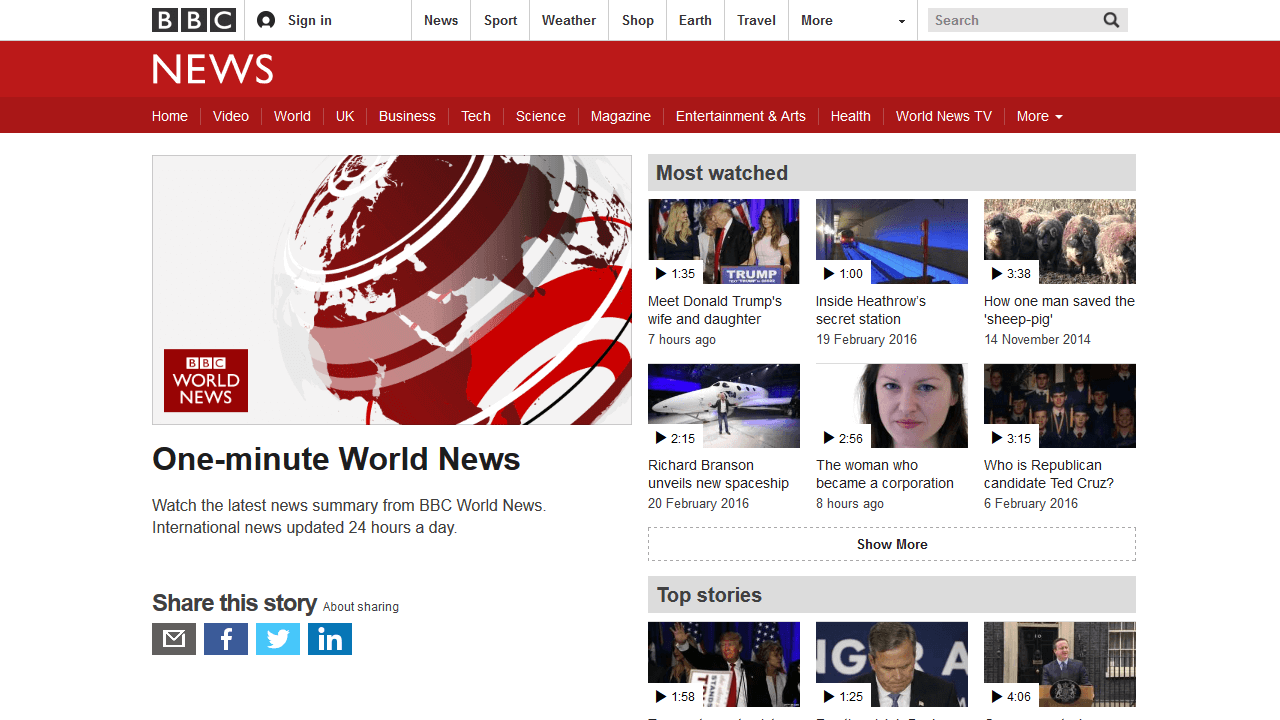
Task: Open the News tab in top bar
Action: pos(441,20)
